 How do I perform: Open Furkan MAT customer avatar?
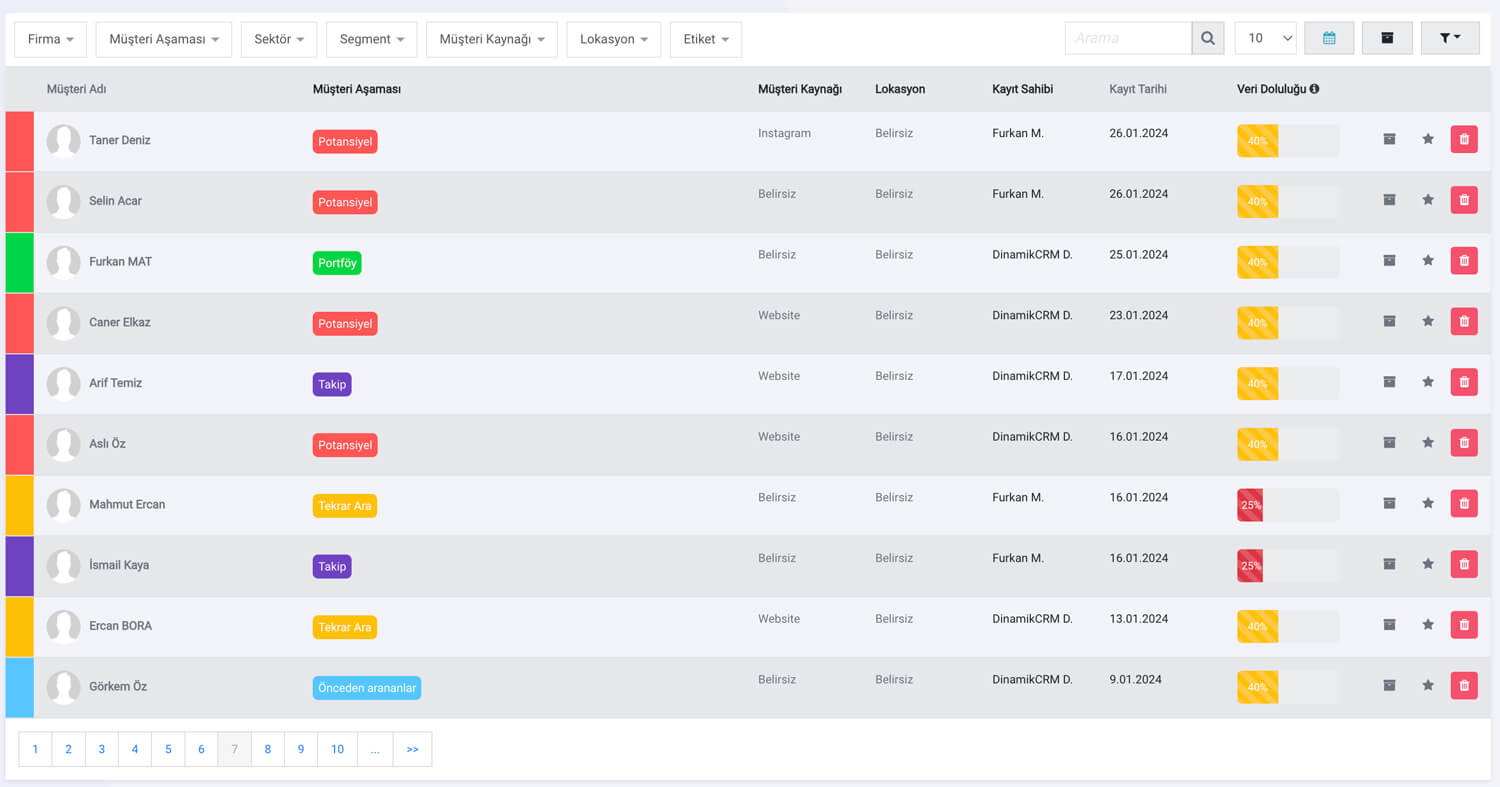pos(63,262)
